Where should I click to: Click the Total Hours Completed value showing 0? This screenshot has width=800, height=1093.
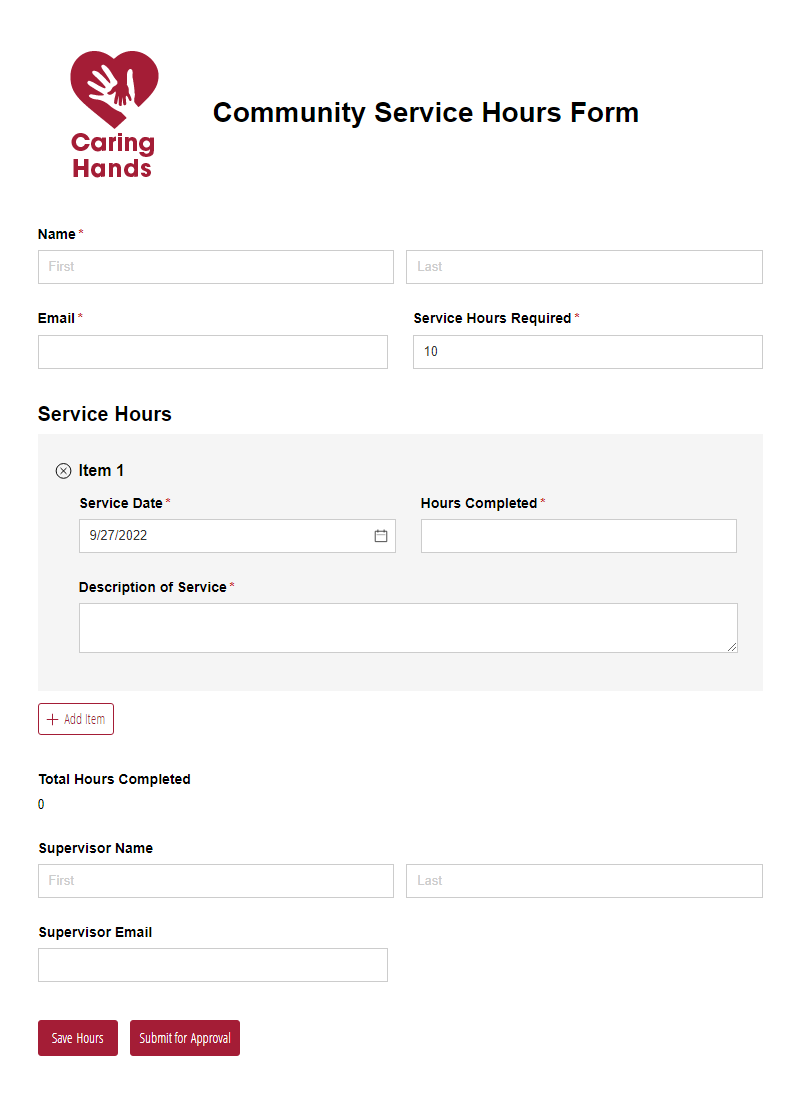click(x=41, y=804)
